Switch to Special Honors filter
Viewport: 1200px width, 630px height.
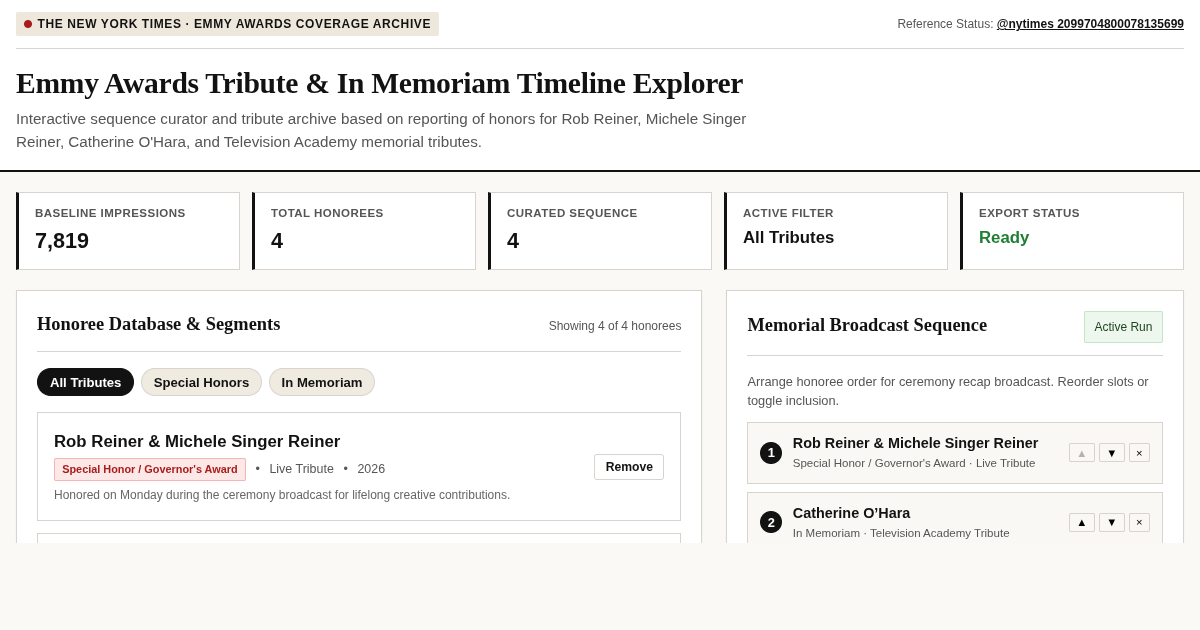[201, 382]
